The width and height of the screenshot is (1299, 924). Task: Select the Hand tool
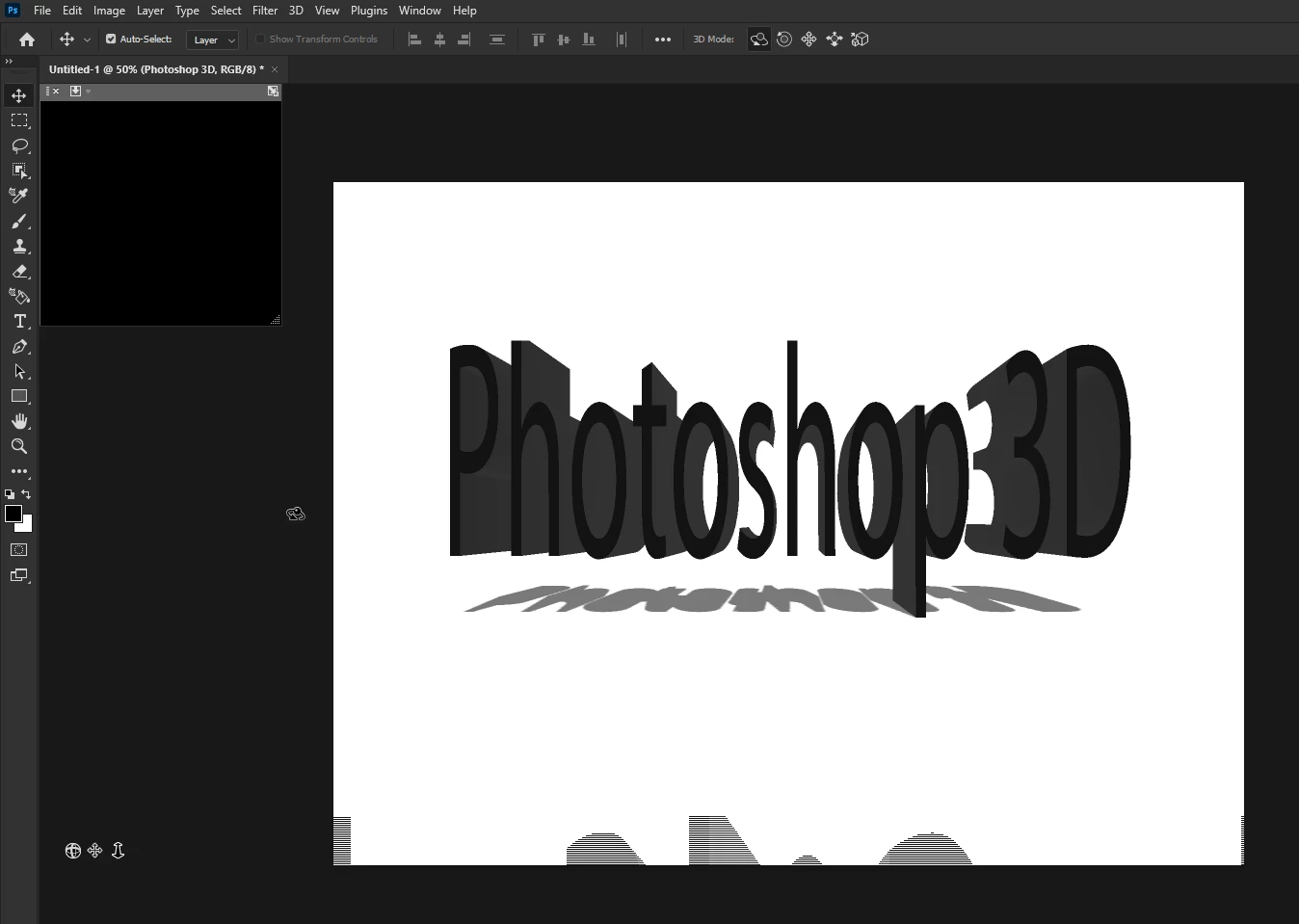(x=19, y=422)
